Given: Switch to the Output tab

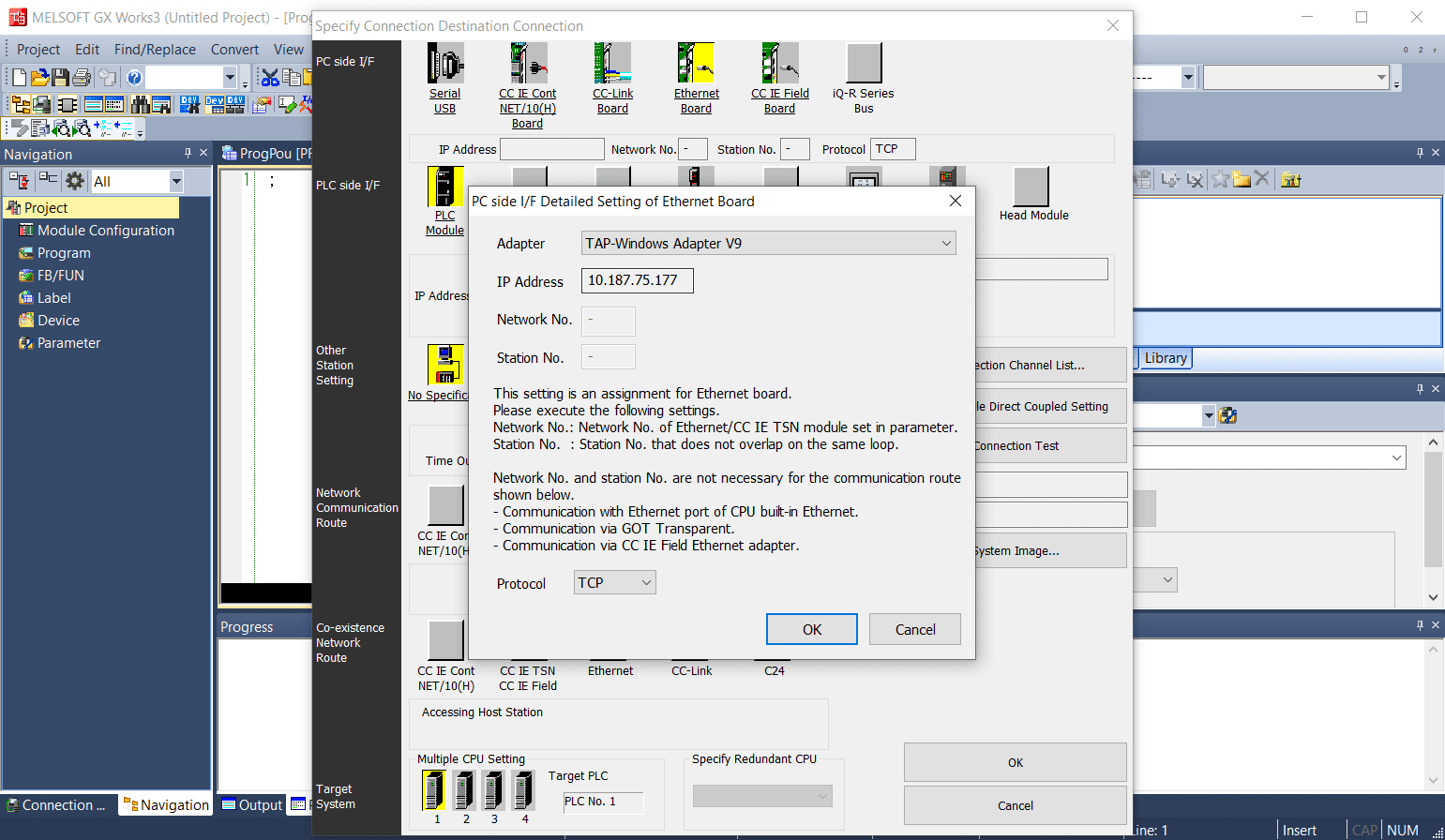Looking at the screenshot, I should coord(252,804).
